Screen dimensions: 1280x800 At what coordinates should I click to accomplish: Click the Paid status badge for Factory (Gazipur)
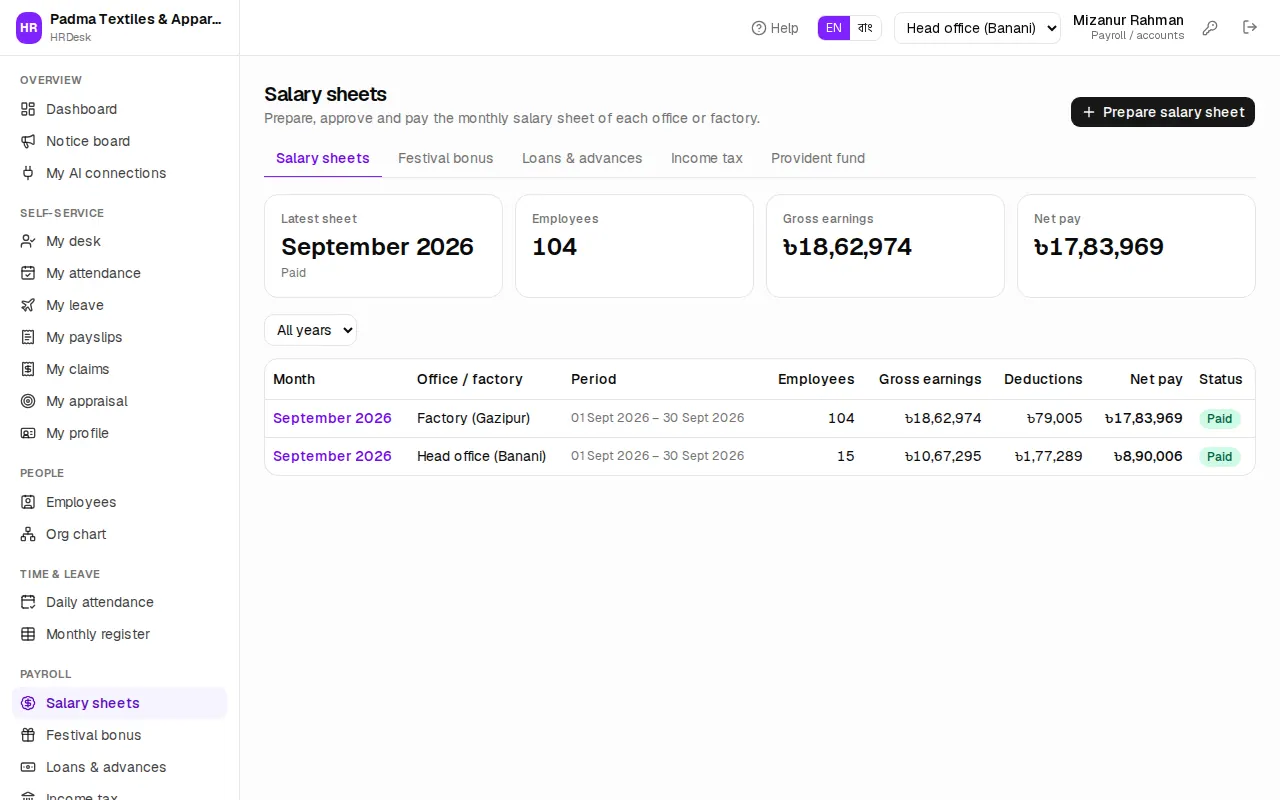[1220, 419]
